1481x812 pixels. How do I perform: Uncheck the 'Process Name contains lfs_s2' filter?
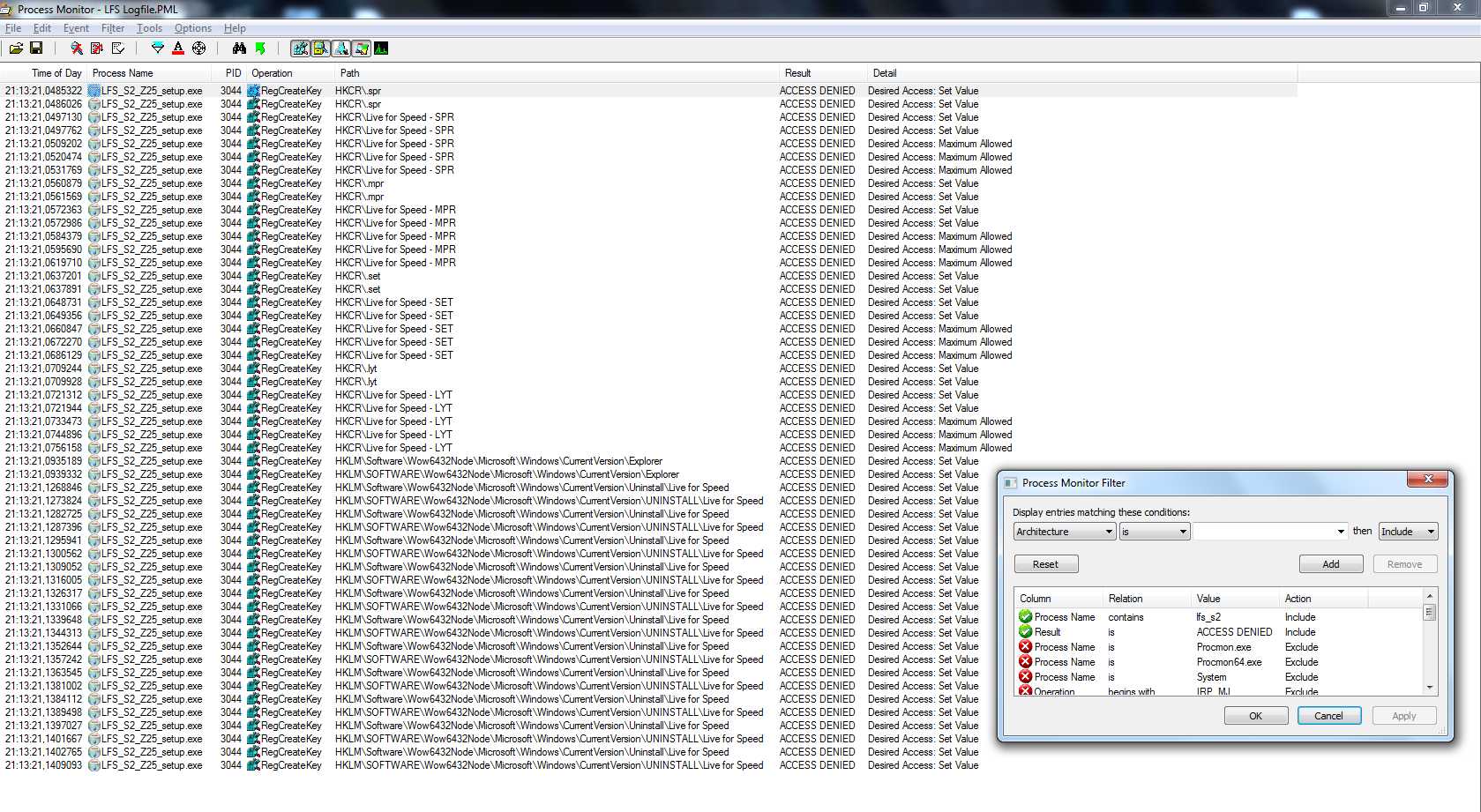[x=1025, y=617]
